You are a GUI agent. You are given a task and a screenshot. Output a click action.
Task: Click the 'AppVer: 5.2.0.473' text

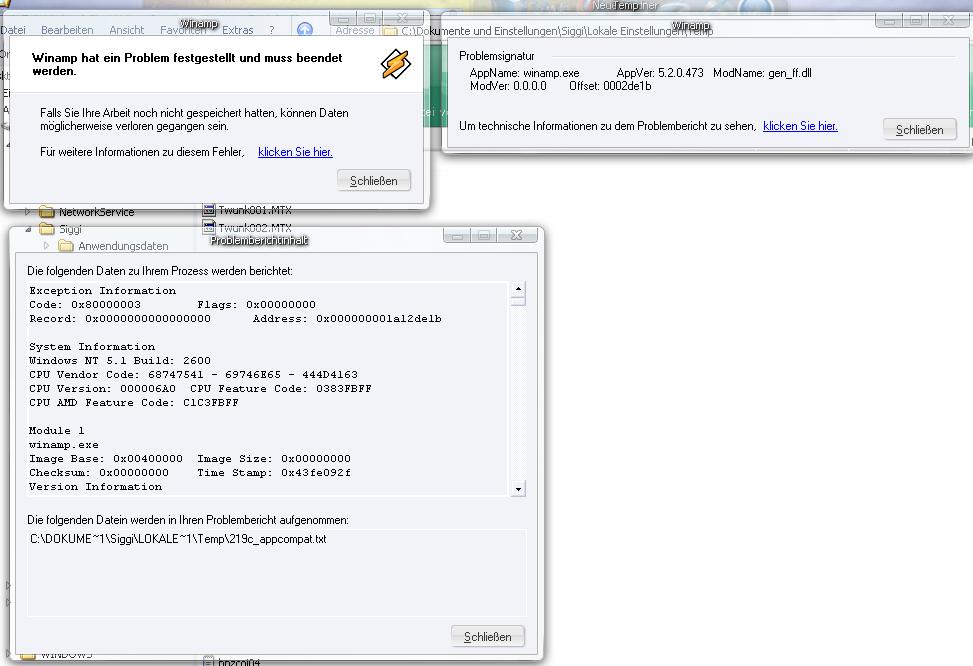(660, 73)
